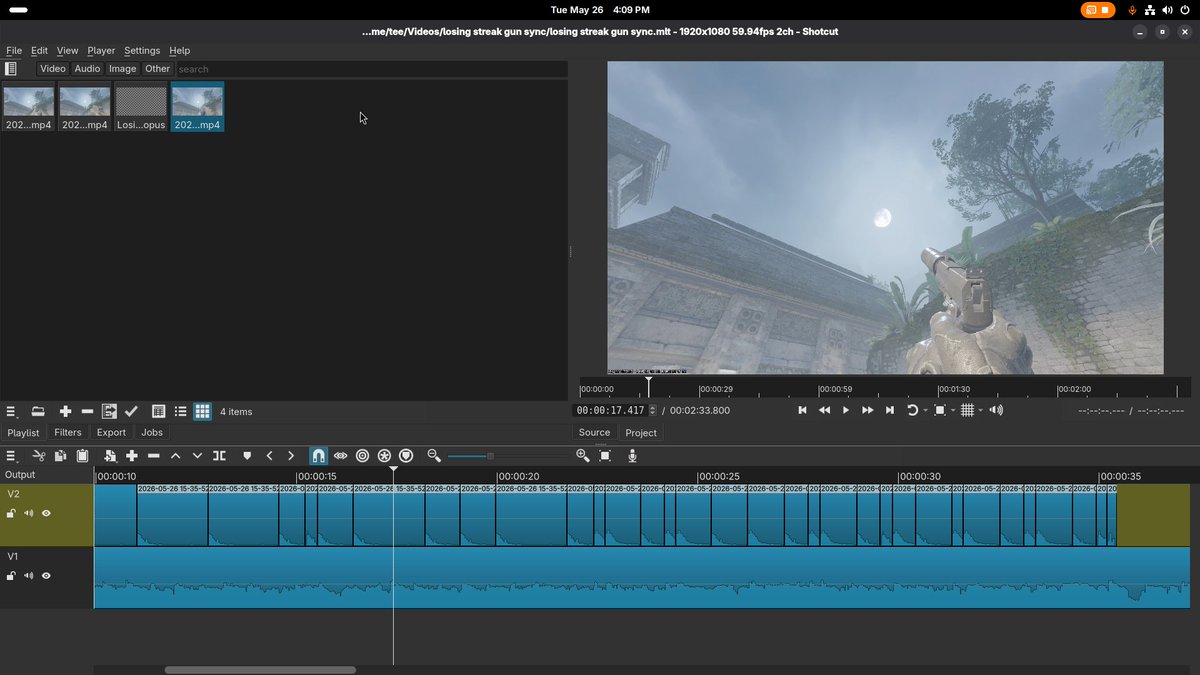
Task: Skip to the previous point in player
Action: tap(802, 410)
